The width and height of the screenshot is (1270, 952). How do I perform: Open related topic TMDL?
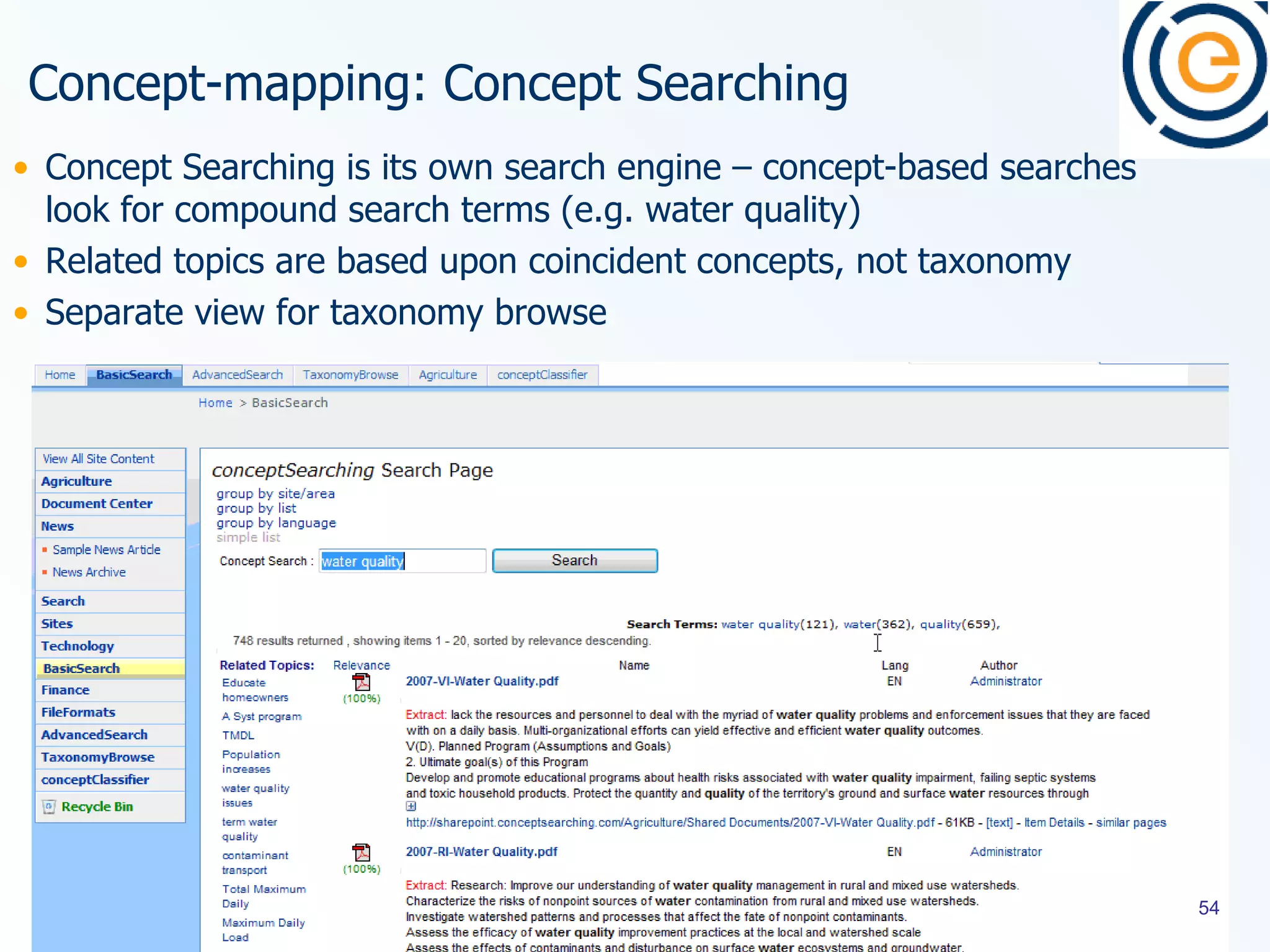tap(238, 736)
